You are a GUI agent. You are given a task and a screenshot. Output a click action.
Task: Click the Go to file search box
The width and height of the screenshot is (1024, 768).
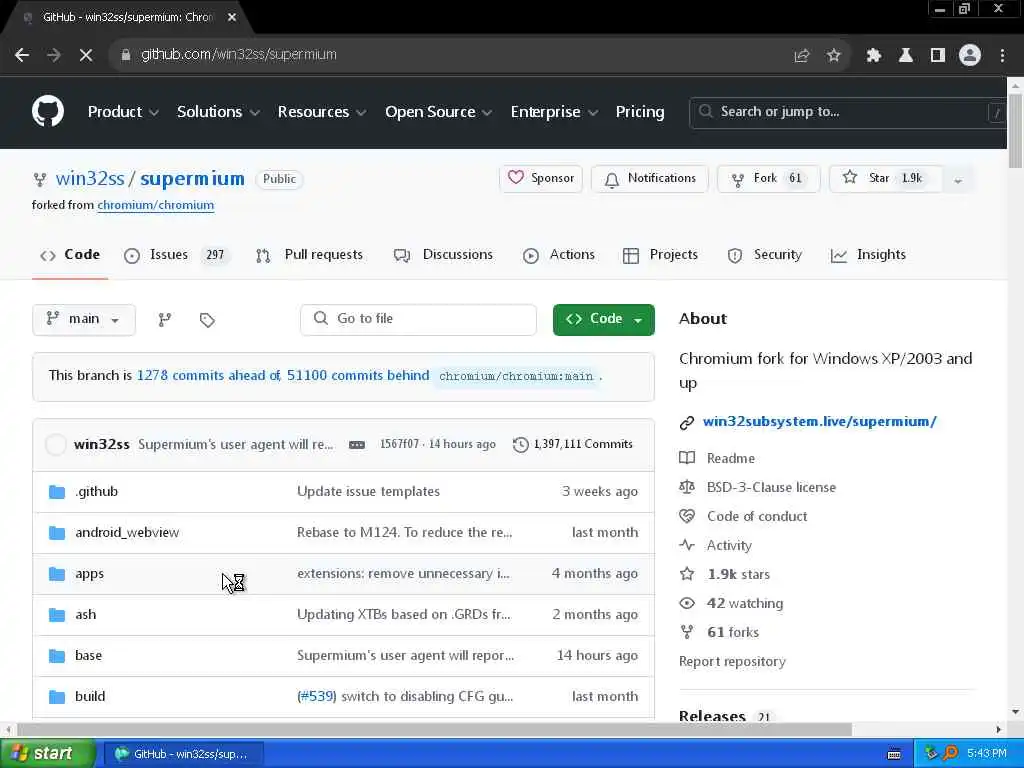click(418, 319)
